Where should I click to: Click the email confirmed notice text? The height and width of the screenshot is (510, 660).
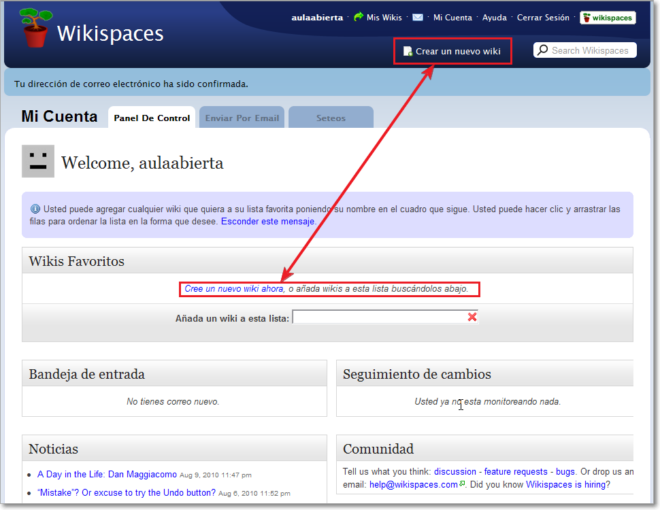pos(131,84)
